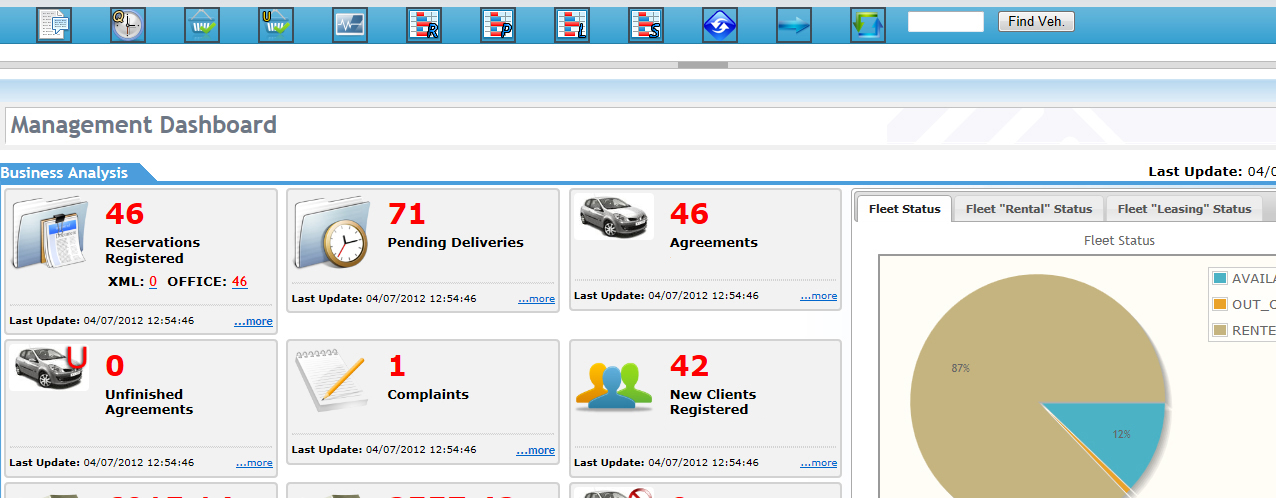Screen dimensions: 1276x498
Task: Open the planner chart icon labeled L
Action: coord(572,25)
